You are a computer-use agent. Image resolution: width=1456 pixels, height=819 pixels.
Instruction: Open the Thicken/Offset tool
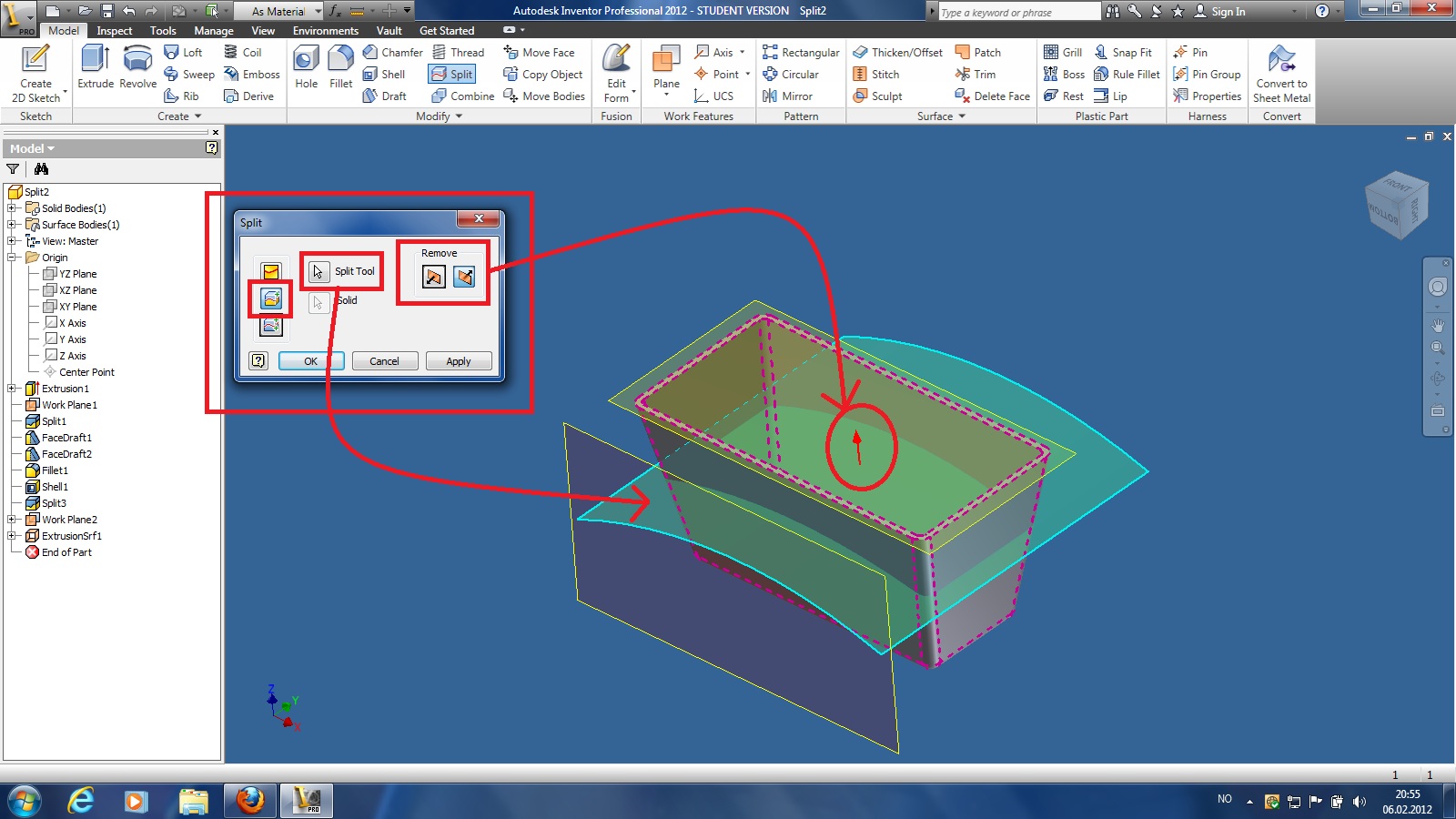[898, 53]
